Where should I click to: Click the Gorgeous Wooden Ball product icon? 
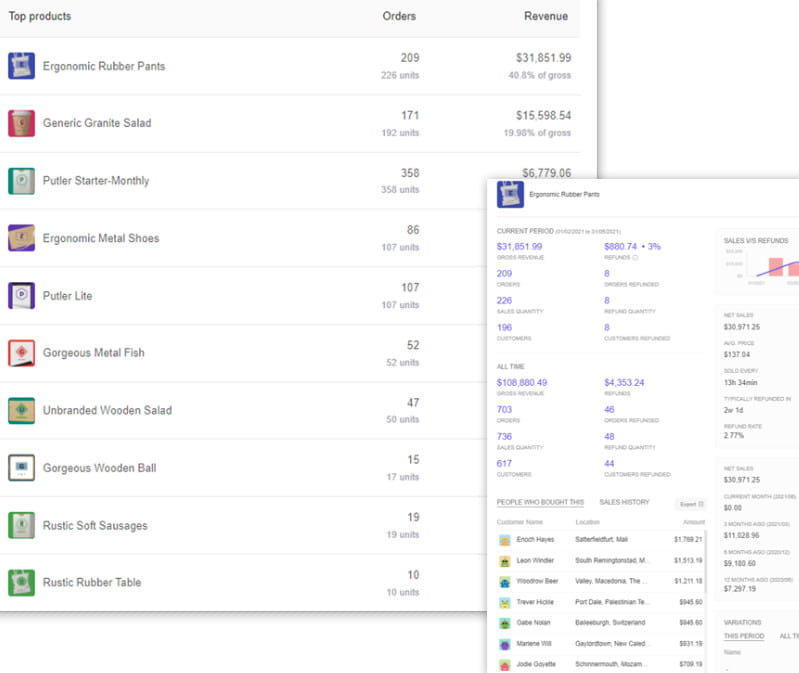[x=21, y=468]
